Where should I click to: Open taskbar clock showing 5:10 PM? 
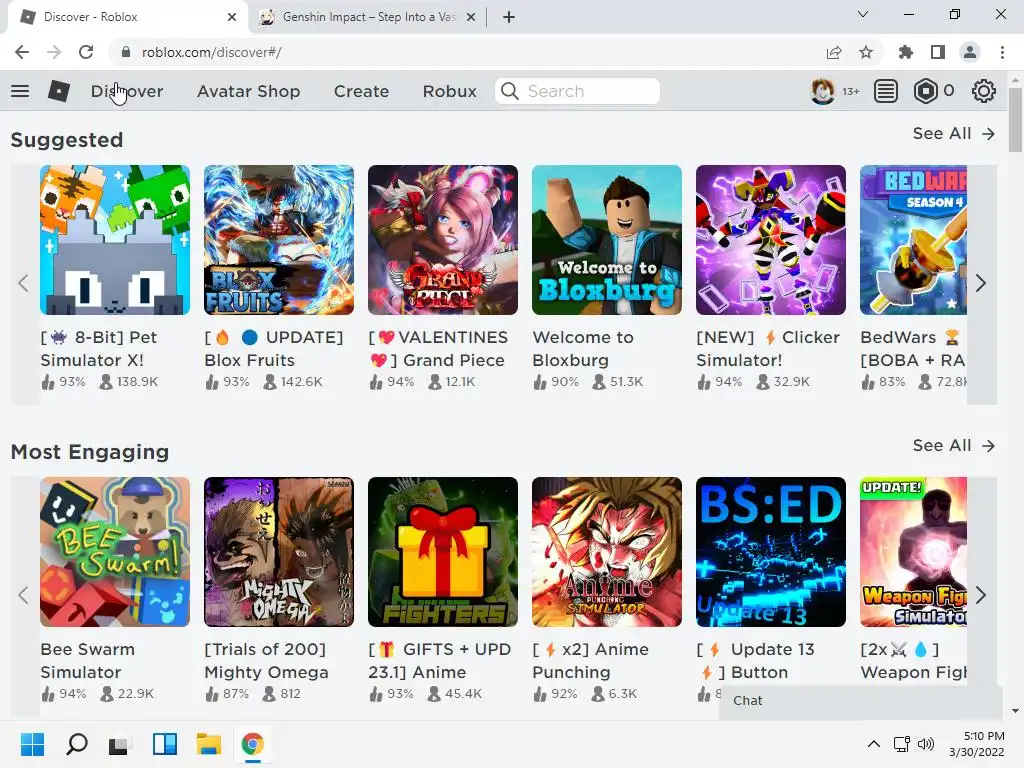pyautogui.click(x=977, y=744)
